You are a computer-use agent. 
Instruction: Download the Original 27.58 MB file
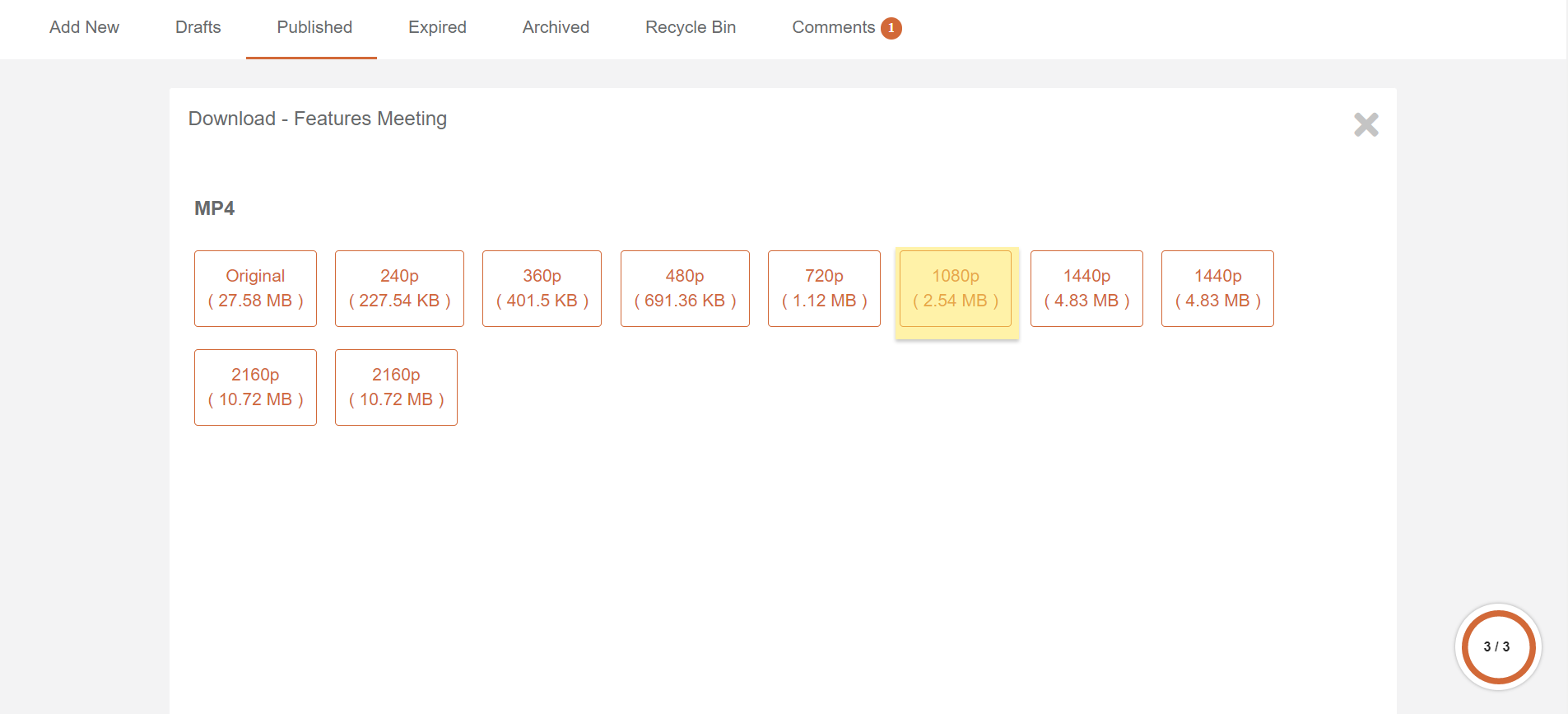(x=255, y=288)
